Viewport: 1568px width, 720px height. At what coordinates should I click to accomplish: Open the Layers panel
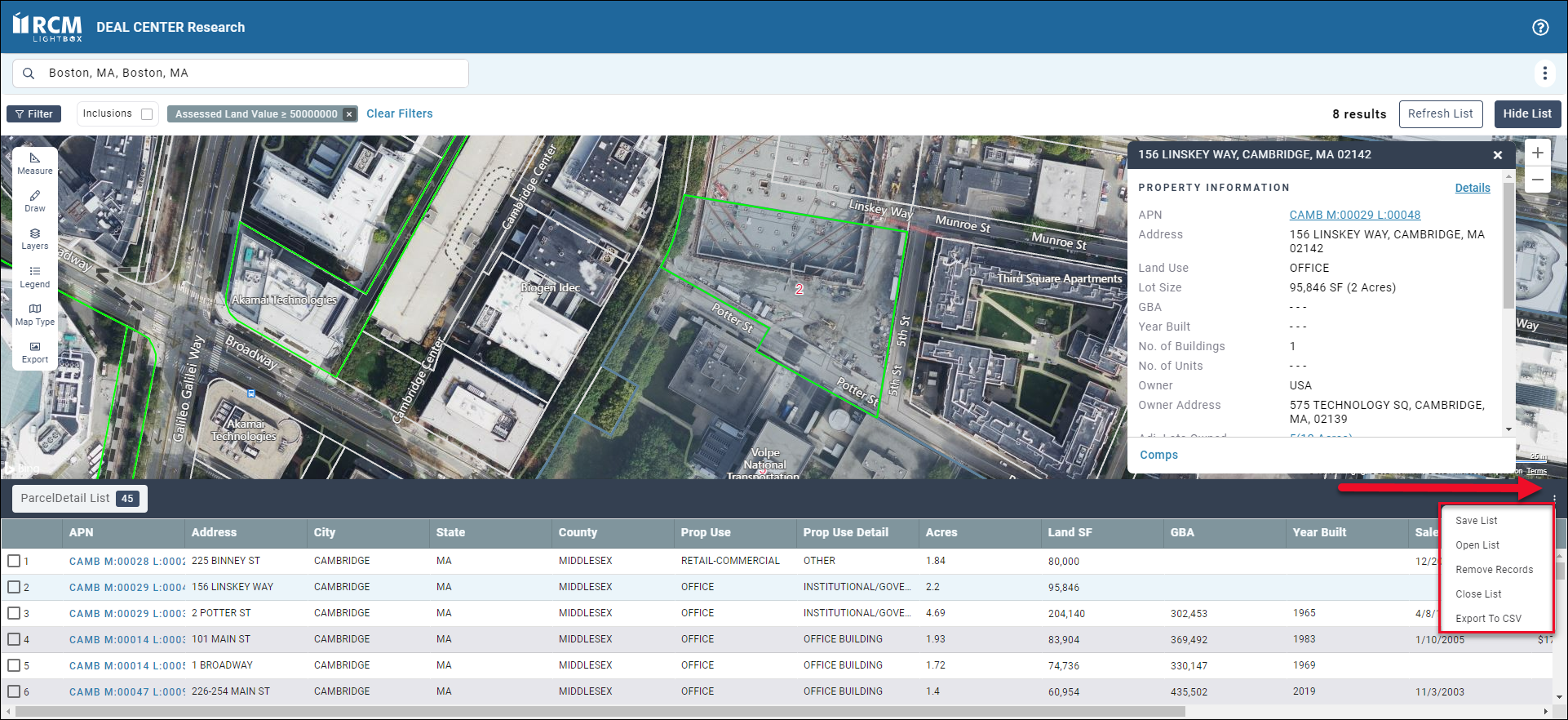tap(35, 238)
